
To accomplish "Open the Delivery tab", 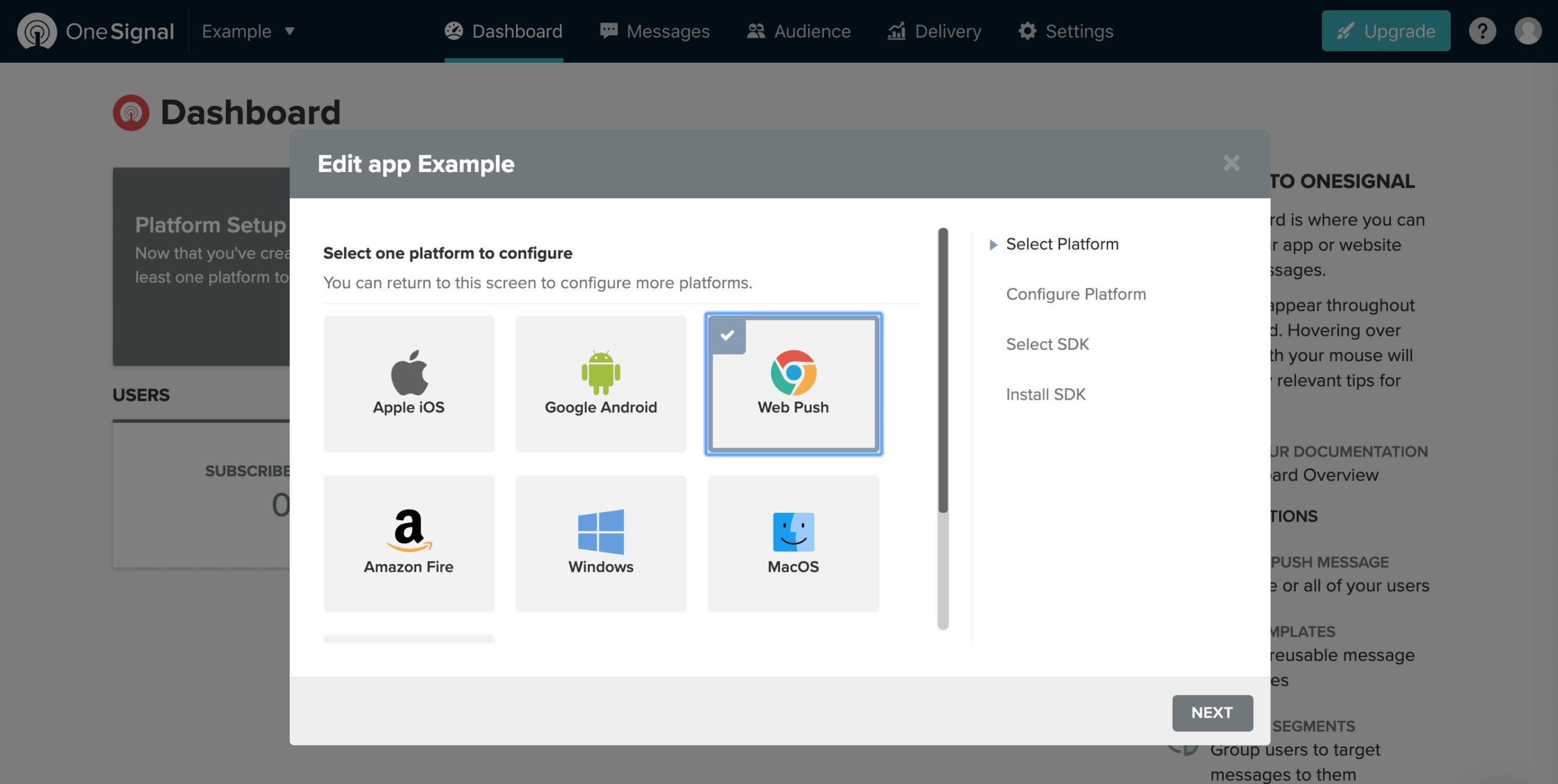I will coord(934,31).
